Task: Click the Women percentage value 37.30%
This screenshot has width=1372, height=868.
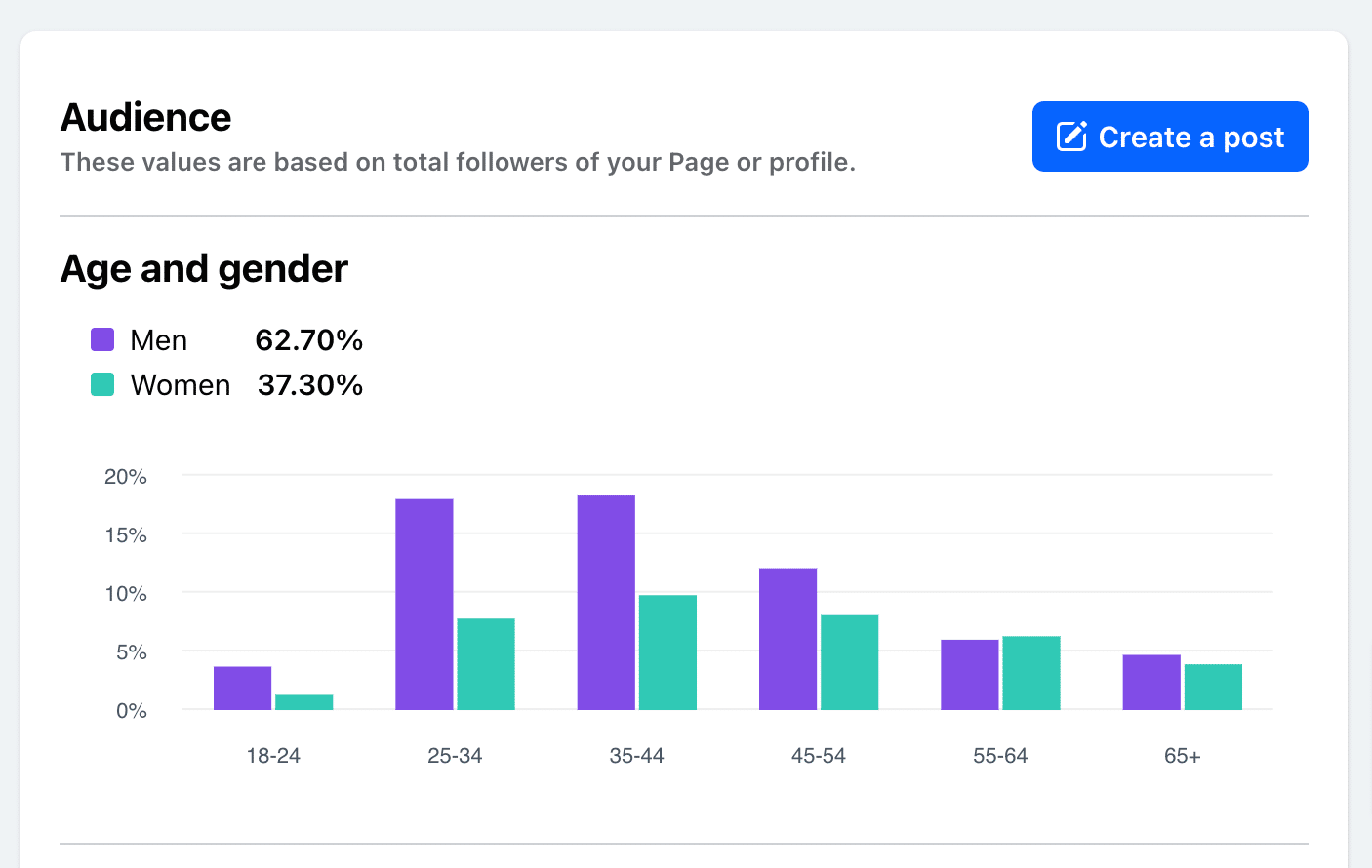Action: click(308, 384)
